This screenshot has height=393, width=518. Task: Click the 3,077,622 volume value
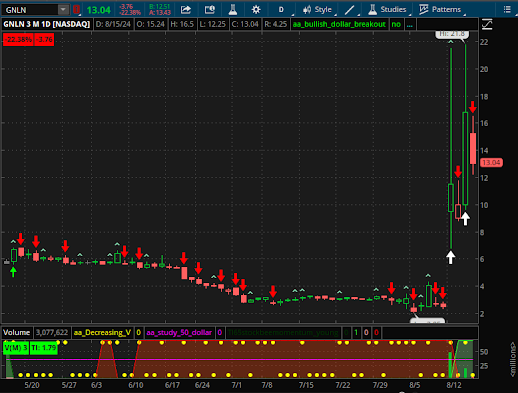pyautogui.click(x=52, y=333)
